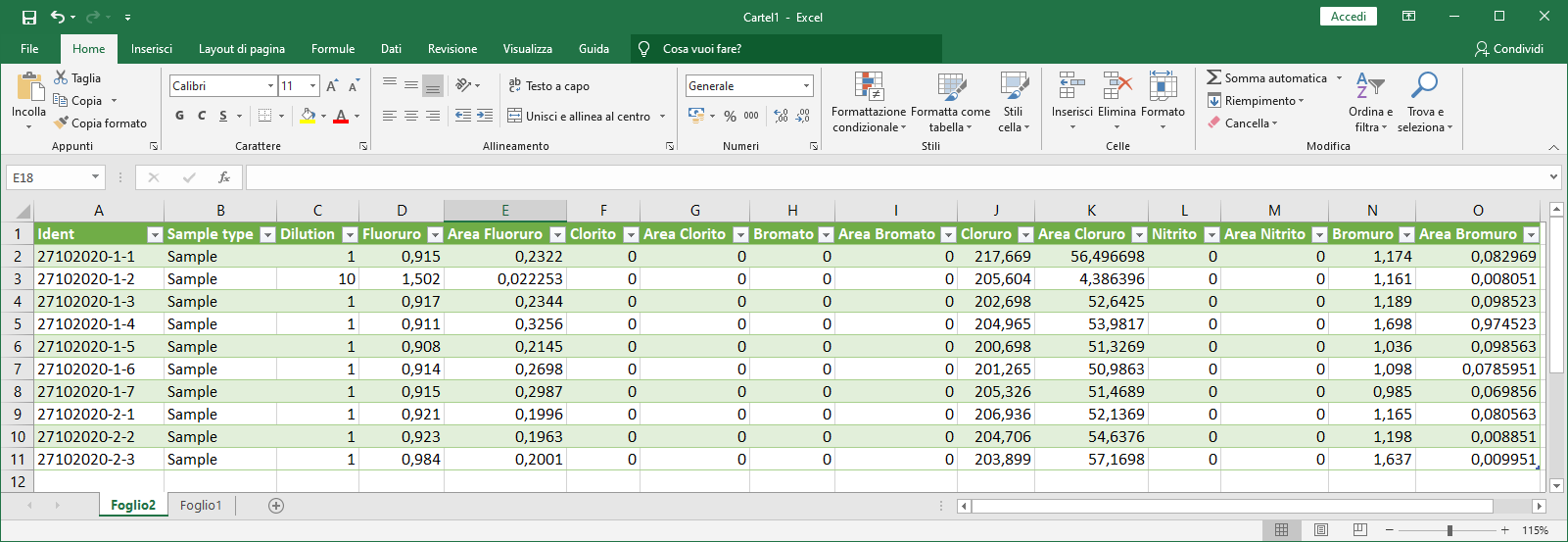
Task: Toggle bottom vertical alignment
Action: point(432,85)
